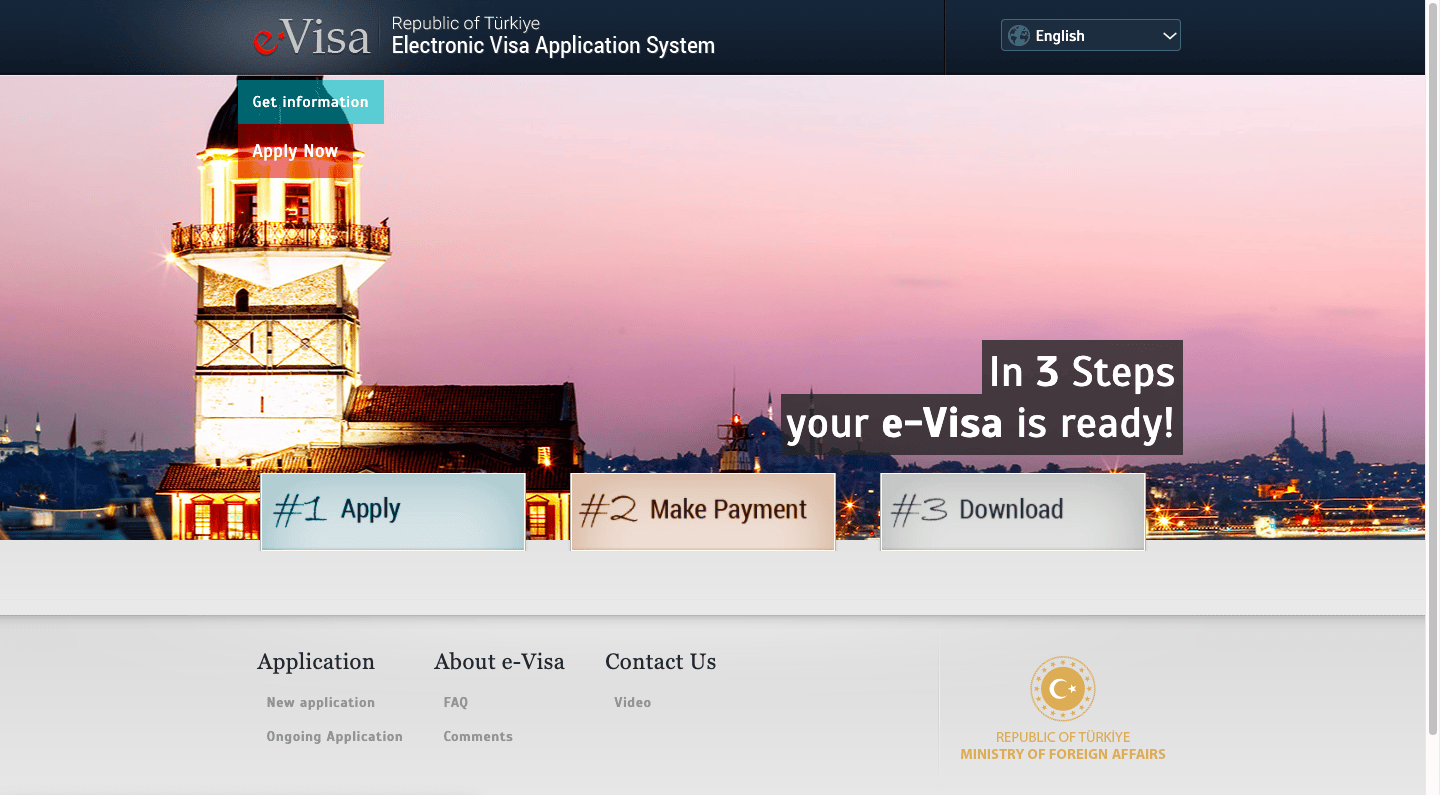This screenshot has height=795, width=1440.
Task: Open the #3 Download step tile
Action: 1013,511
